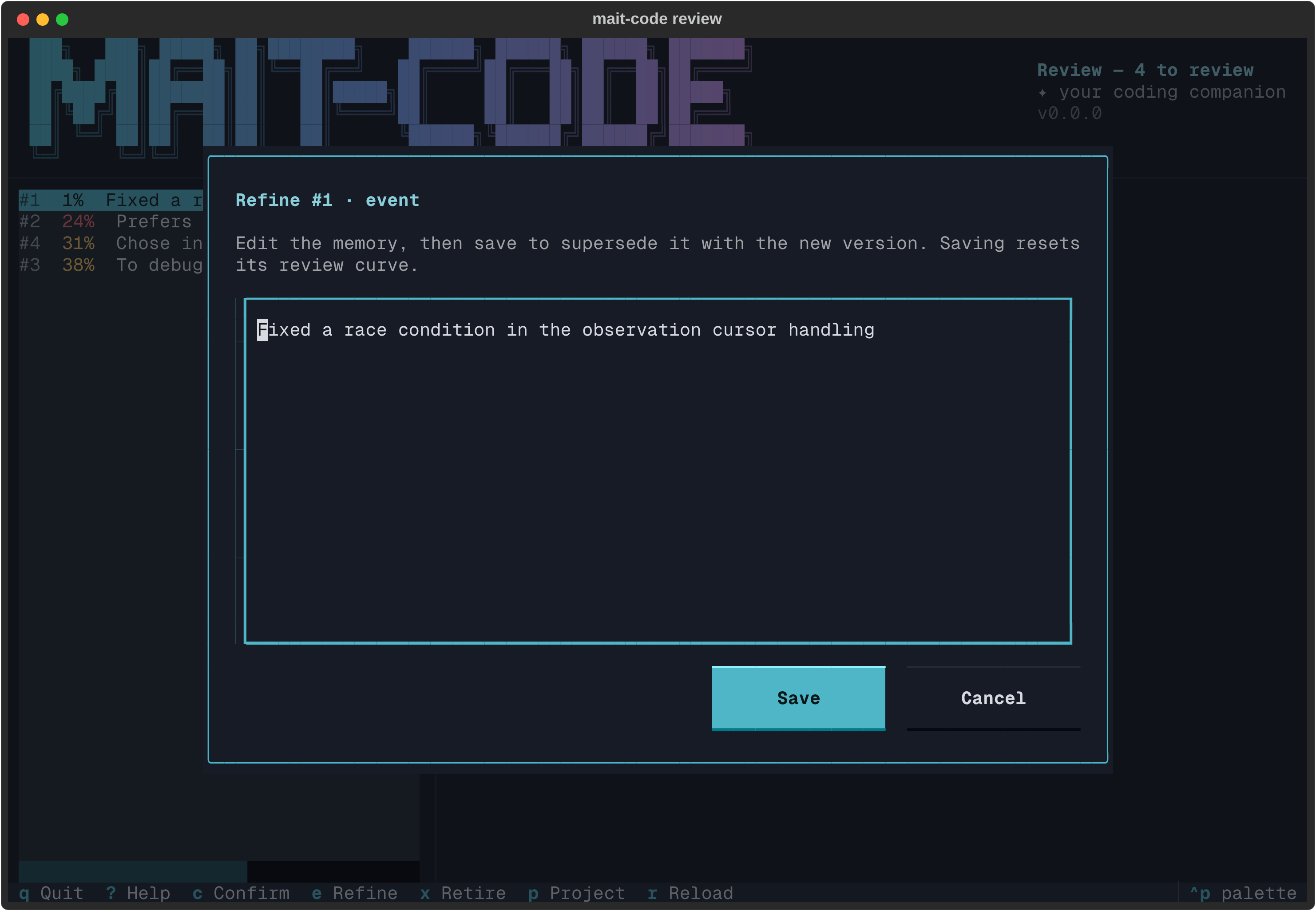
Task: Select memory row #3 38% To debug
Action: click(111, 265)
